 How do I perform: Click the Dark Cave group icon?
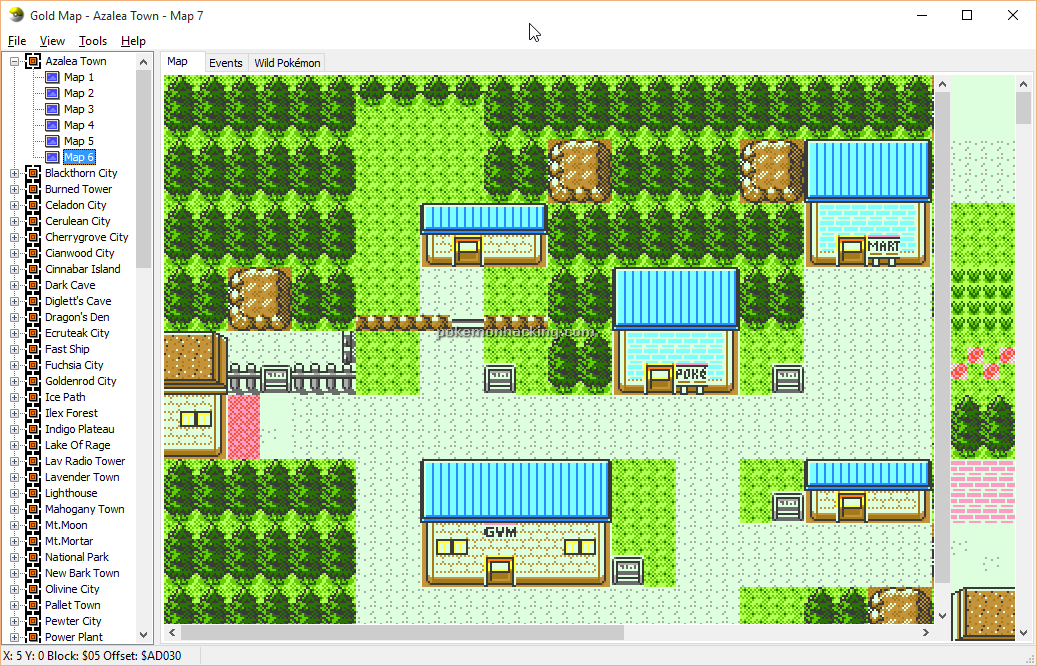click(33, 285)
